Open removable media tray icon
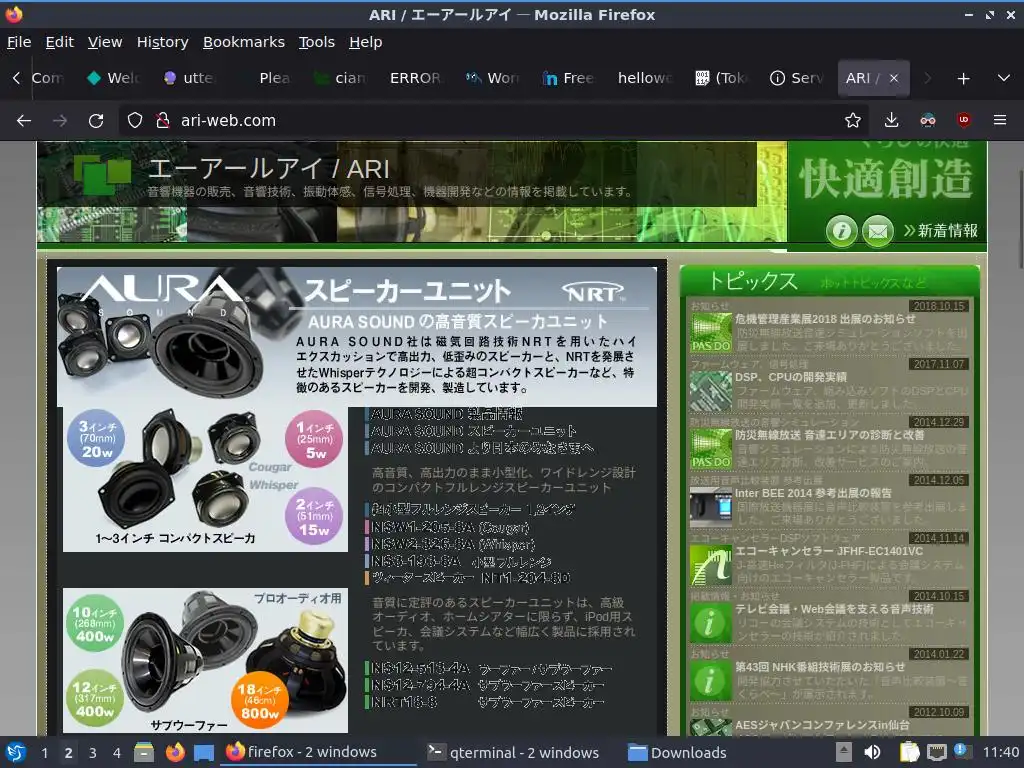The image size is (1024, 768). click(843, 752)
